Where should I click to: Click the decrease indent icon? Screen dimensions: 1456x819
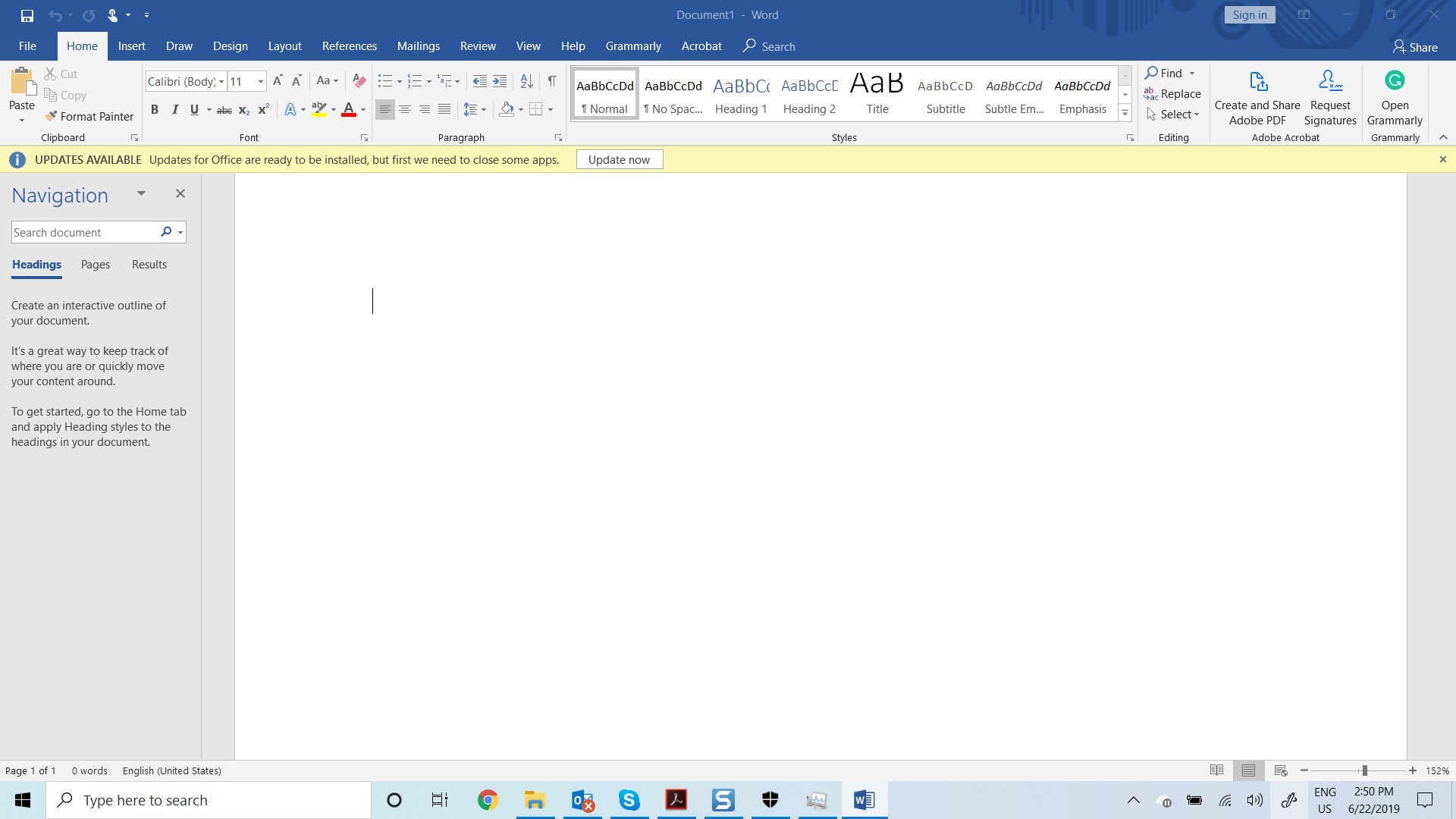click(479, 81)
